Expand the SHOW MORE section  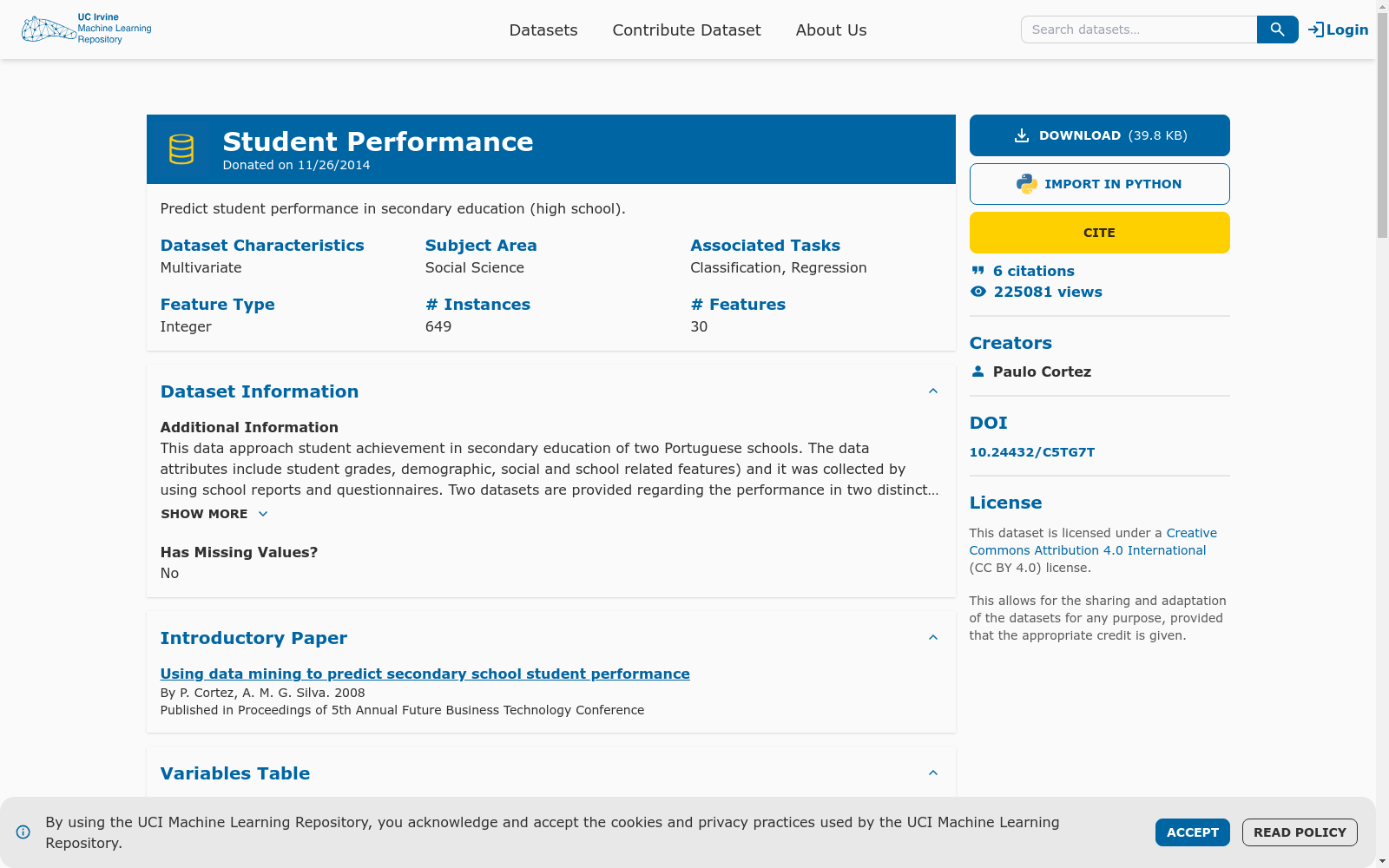[x=214, y=514]
